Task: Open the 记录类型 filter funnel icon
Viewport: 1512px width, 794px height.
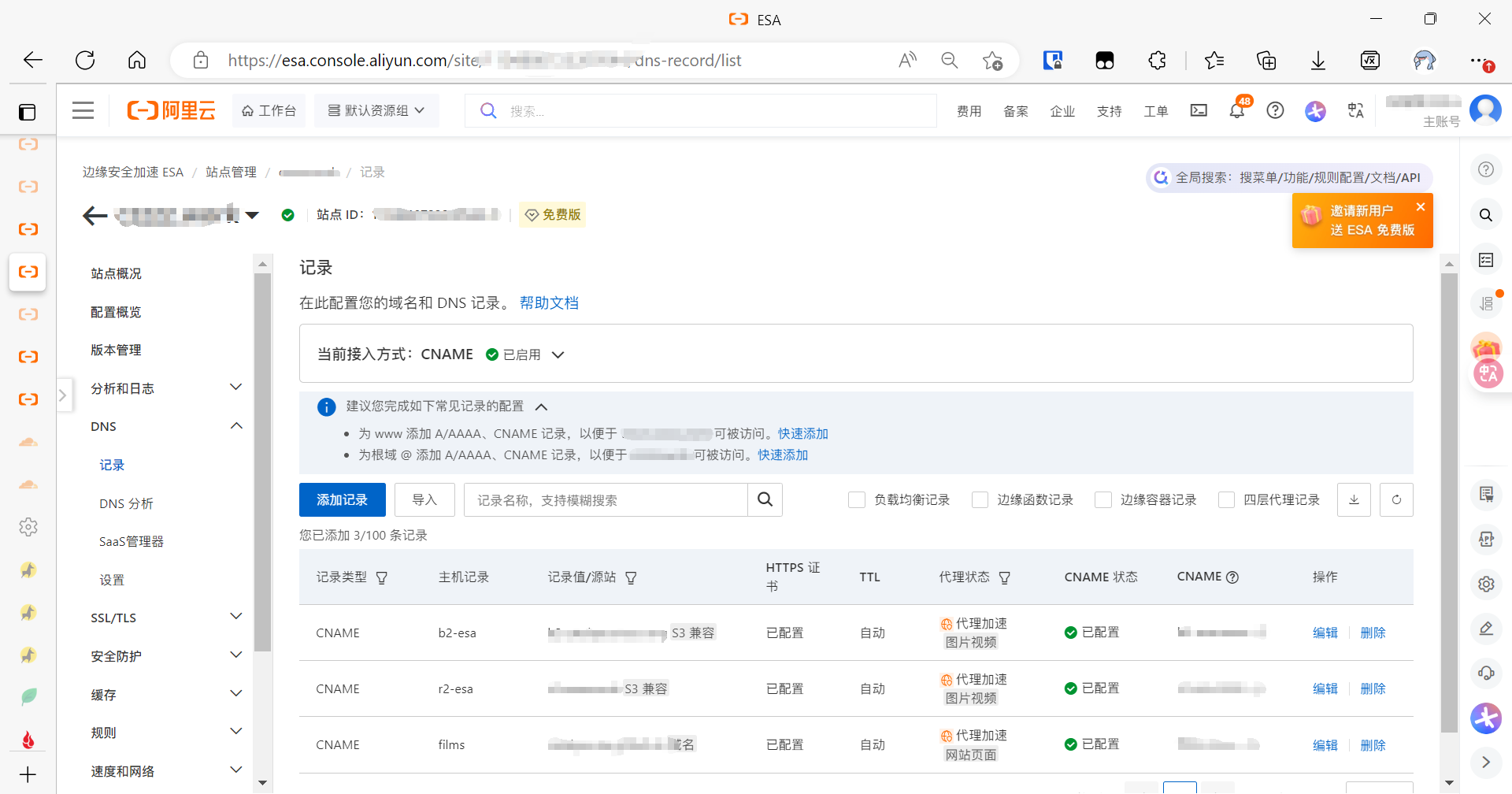Action: [383, 577]
